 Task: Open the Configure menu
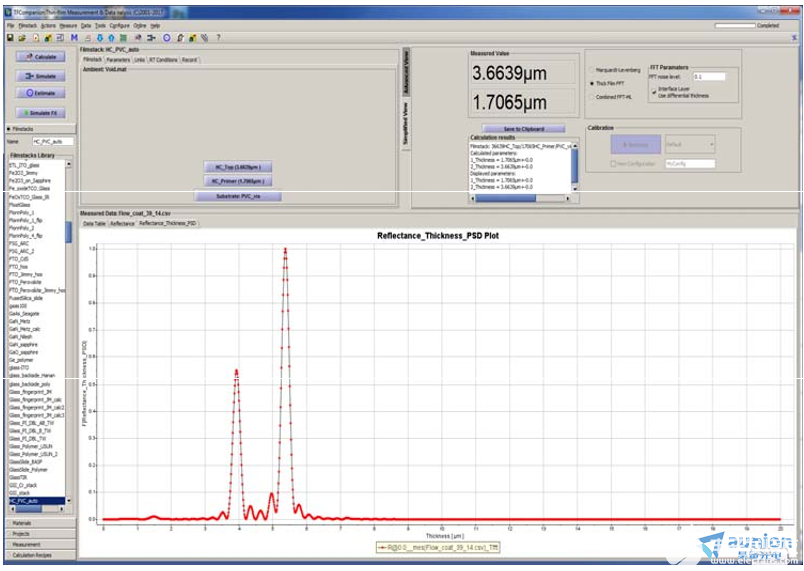pyautogui.click(x=118, y=25)
